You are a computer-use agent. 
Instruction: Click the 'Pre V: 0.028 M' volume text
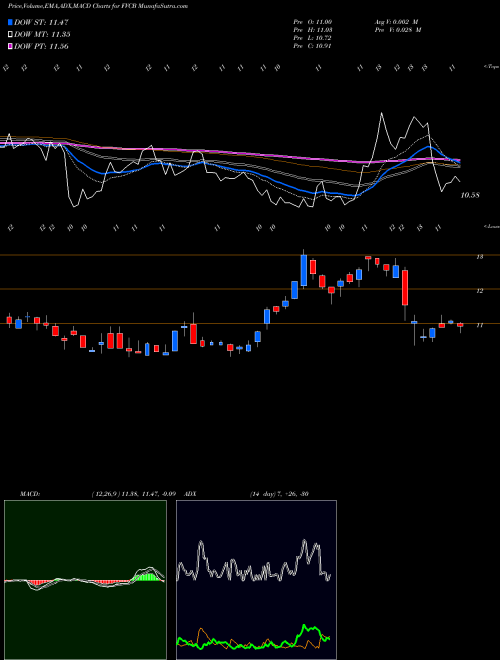397,30
